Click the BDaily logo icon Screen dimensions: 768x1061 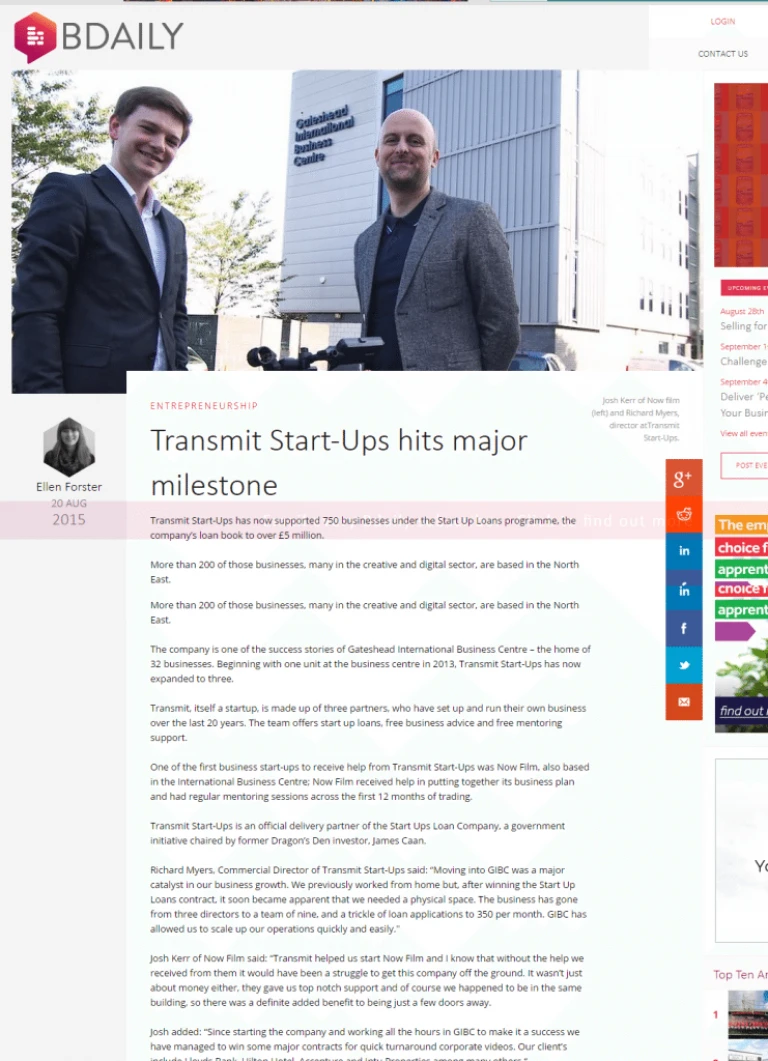click(x=35, y=37)
